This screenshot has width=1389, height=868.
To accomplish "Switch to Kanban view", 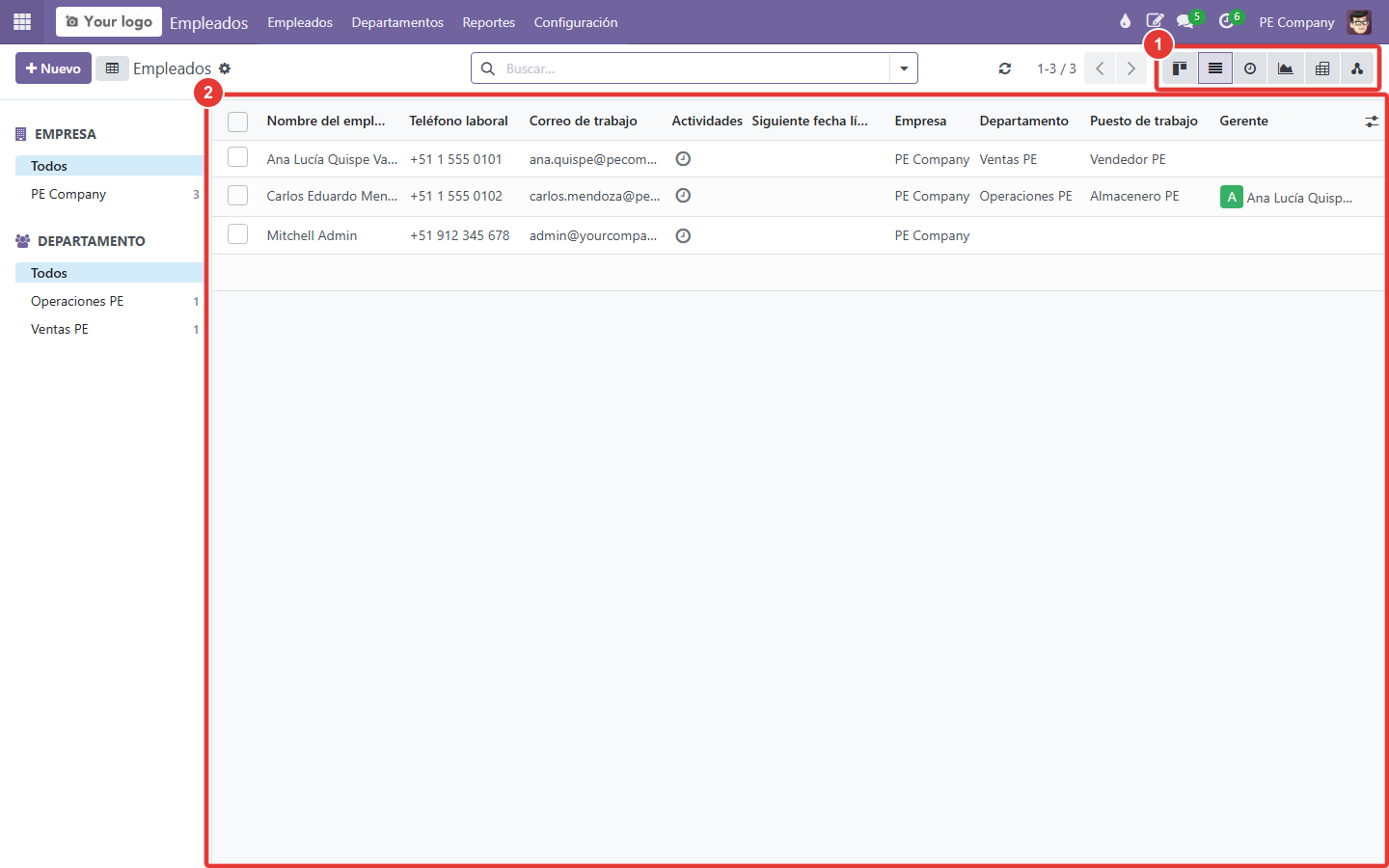I will tap(1180, 68).
